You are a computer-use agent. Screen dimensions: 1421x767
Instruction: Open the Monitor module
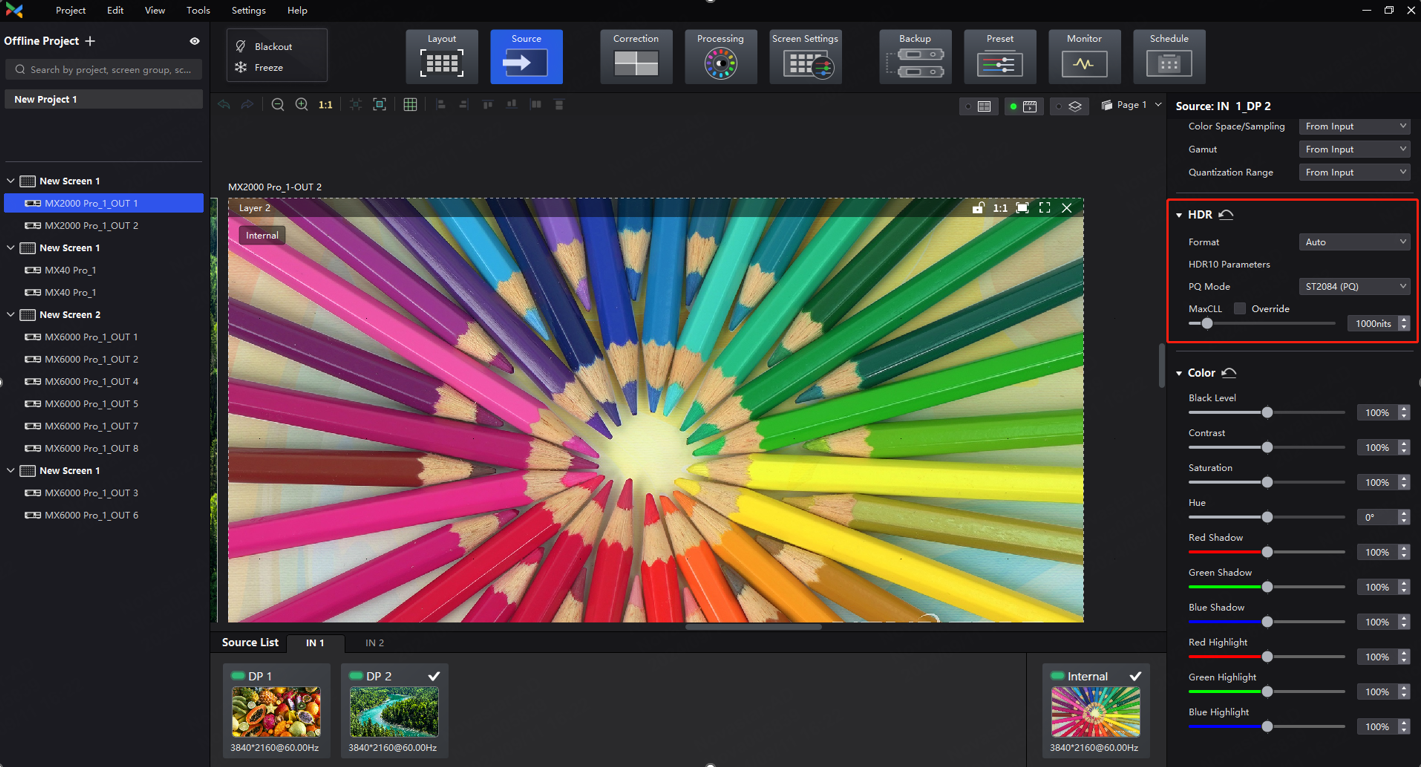(x=1084, y=56)
